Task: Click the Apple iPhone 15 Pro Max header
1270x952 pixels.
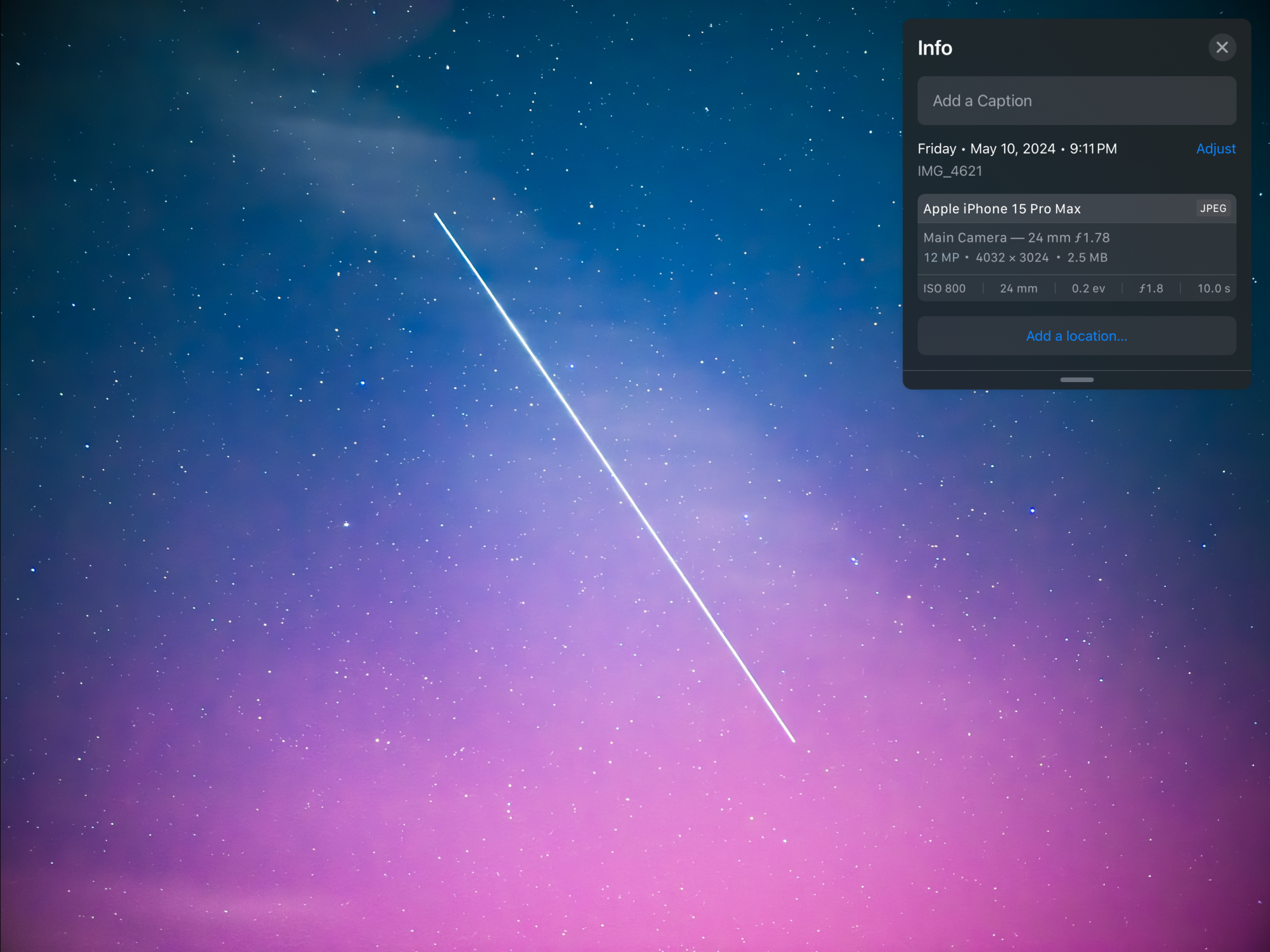Action: [x=1001, y=209]
